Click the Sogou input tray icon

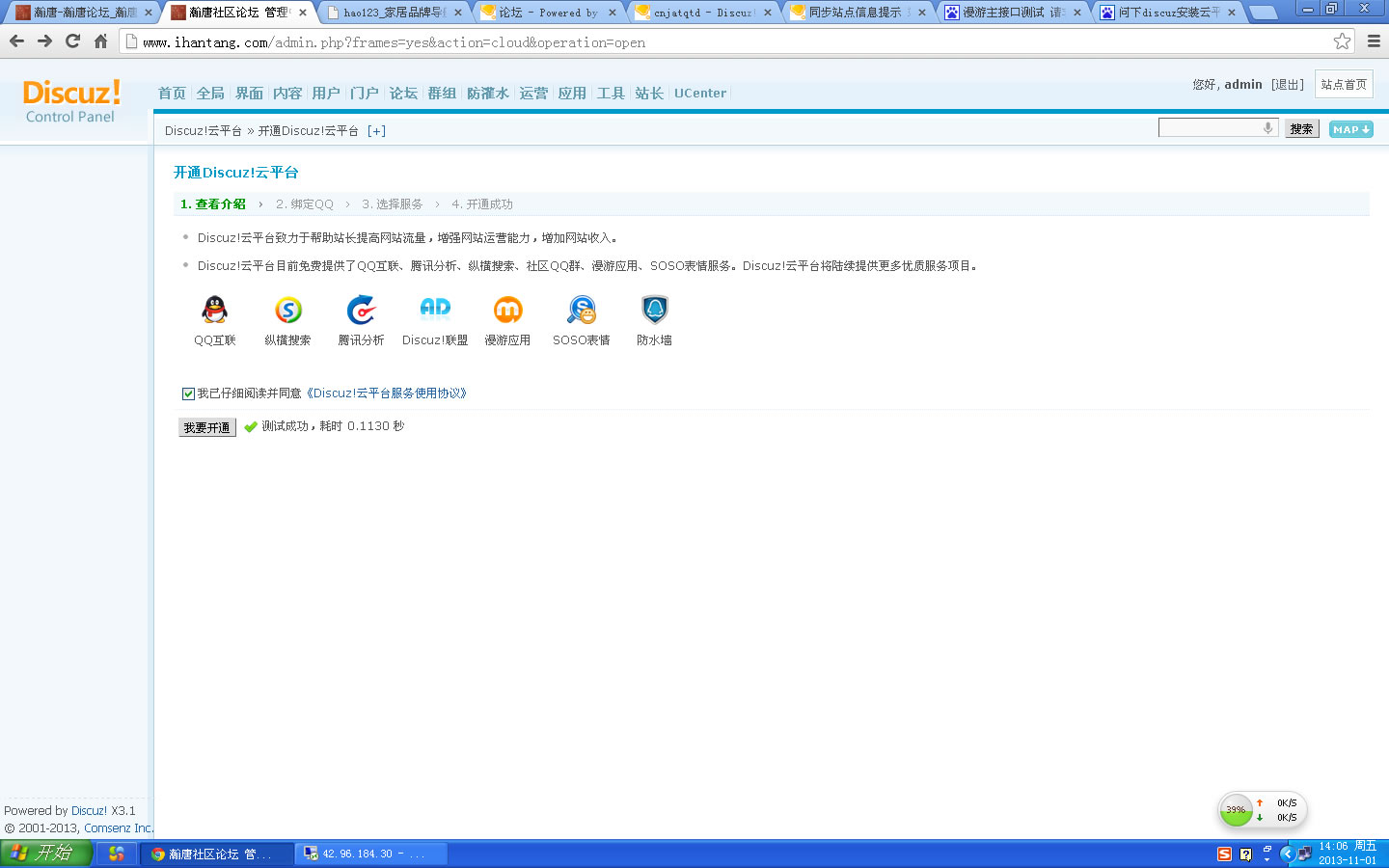[x=1224, y=854]
